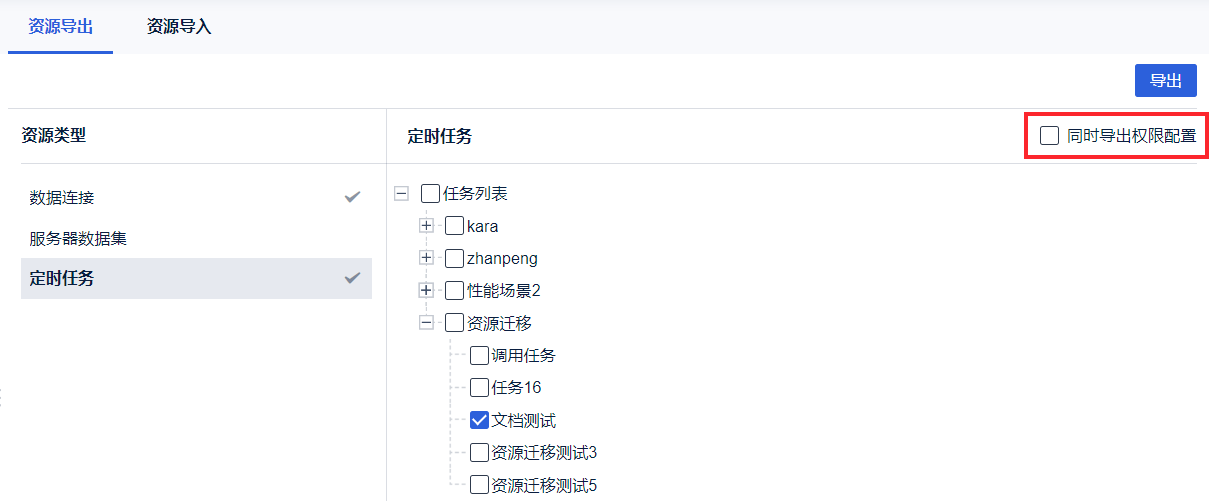The width and height of the screenshot is (1209, 501).
Task: Tick the 调用任务 checkbox
Action: (x=479, y=355)
